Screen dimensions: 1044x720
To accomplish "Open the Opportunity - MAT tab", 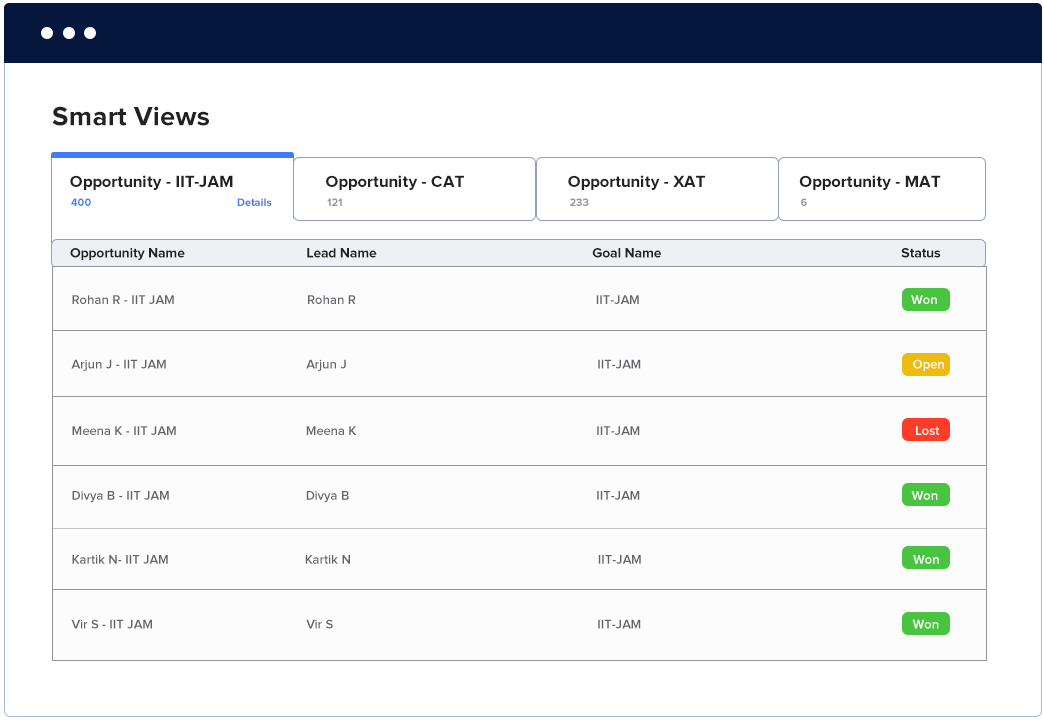I will tap(869, 182).
